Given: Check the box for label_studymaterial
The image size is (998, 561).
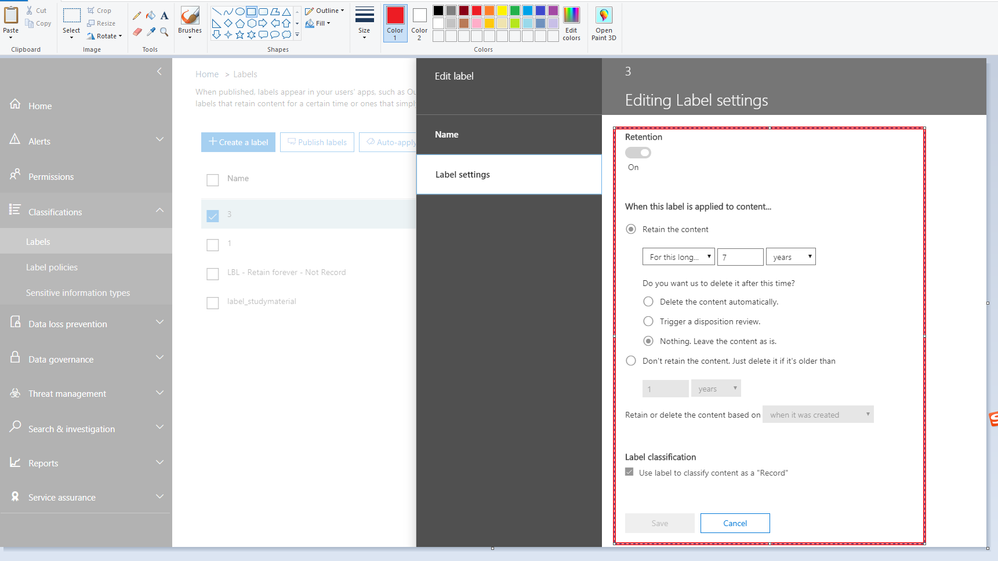Looking at the screenshot, I should [x=213, y=303].
